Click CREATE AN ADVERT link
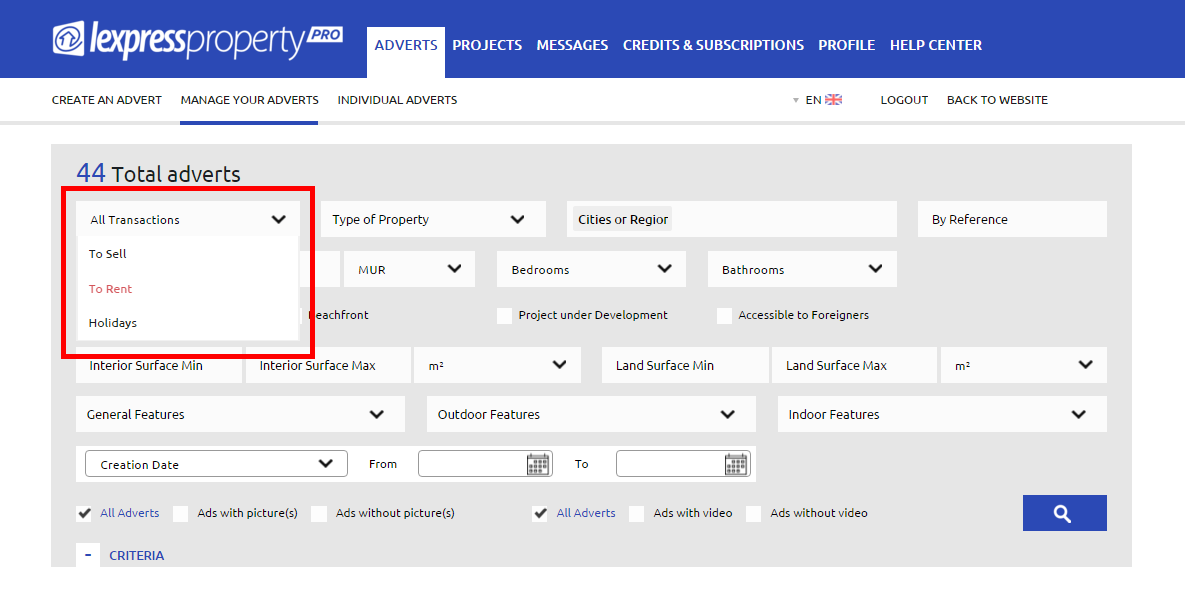 pos(107,100)
